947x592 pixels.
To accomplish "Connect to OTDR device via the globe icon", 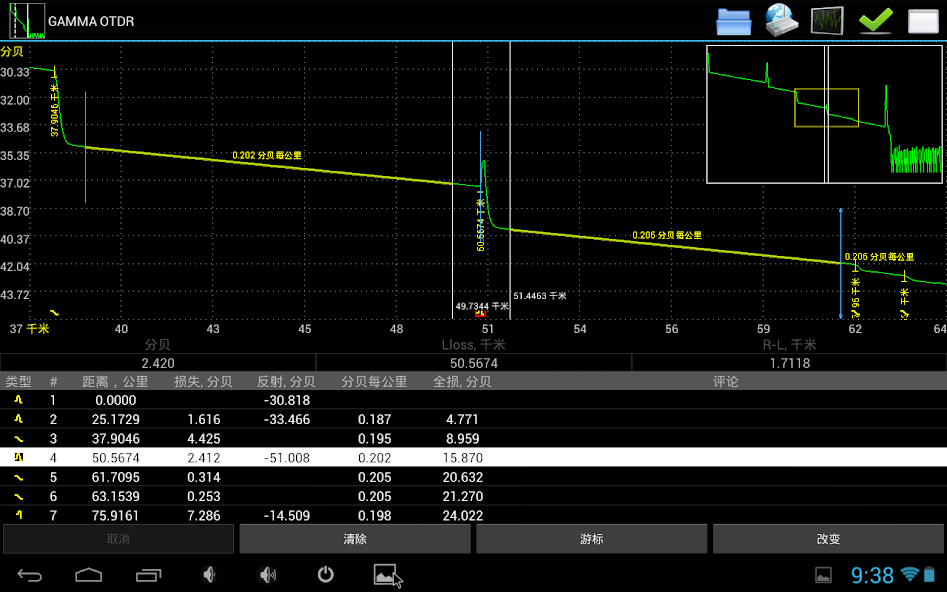I will pyautogui.click(x=781, y=20).
